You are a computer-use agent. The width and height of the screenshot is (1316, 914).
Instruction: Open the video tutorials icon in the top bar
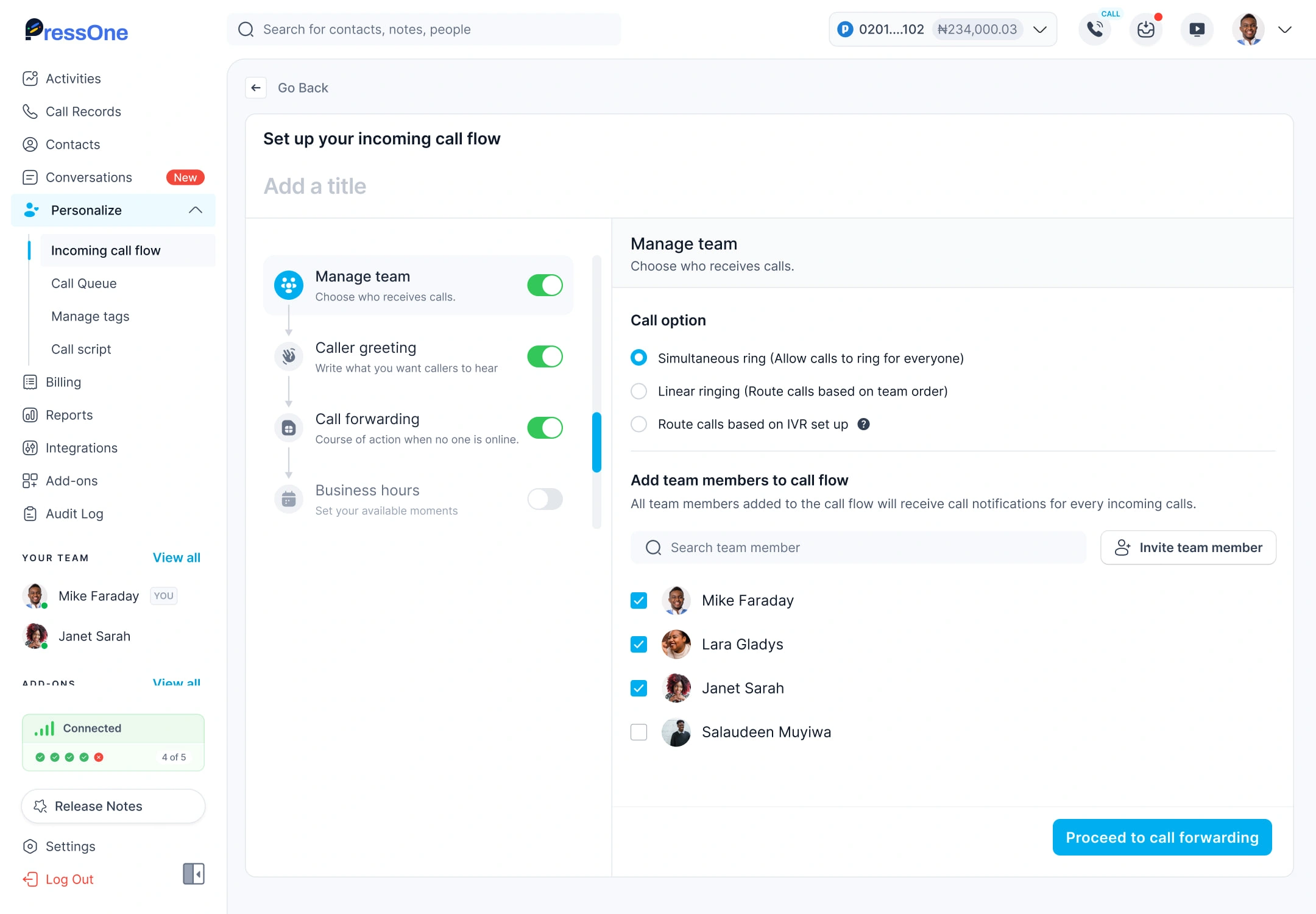1197,29
